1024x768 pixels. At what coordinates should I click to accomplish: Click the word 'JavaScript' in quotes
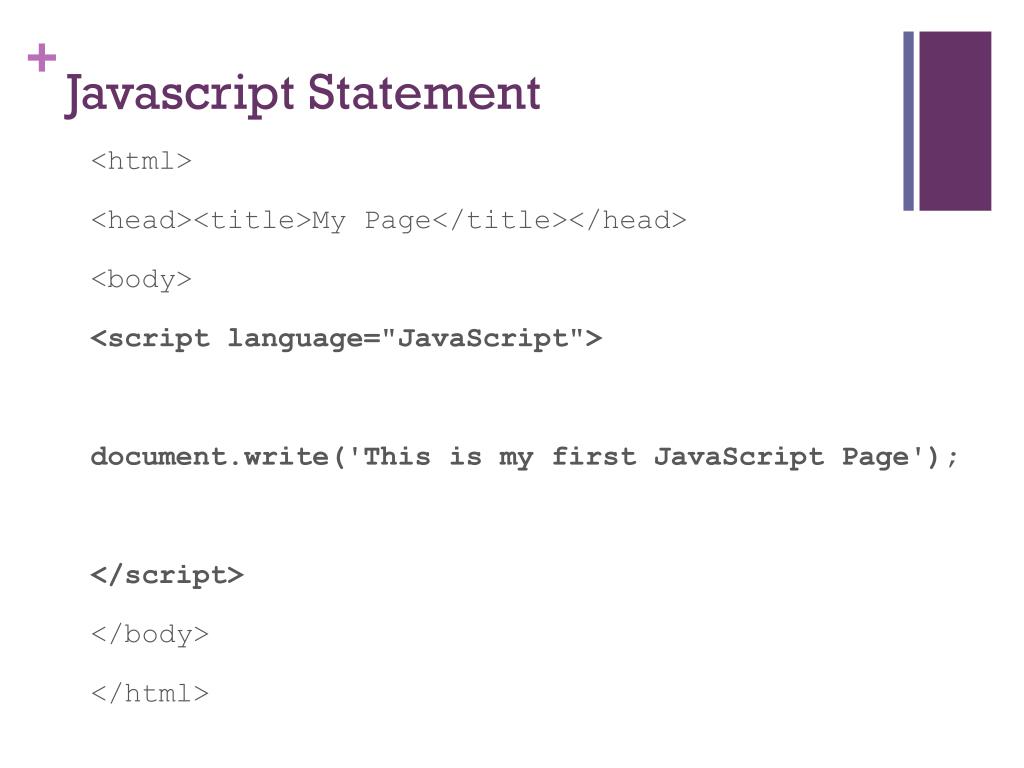(x=483, y=338)
